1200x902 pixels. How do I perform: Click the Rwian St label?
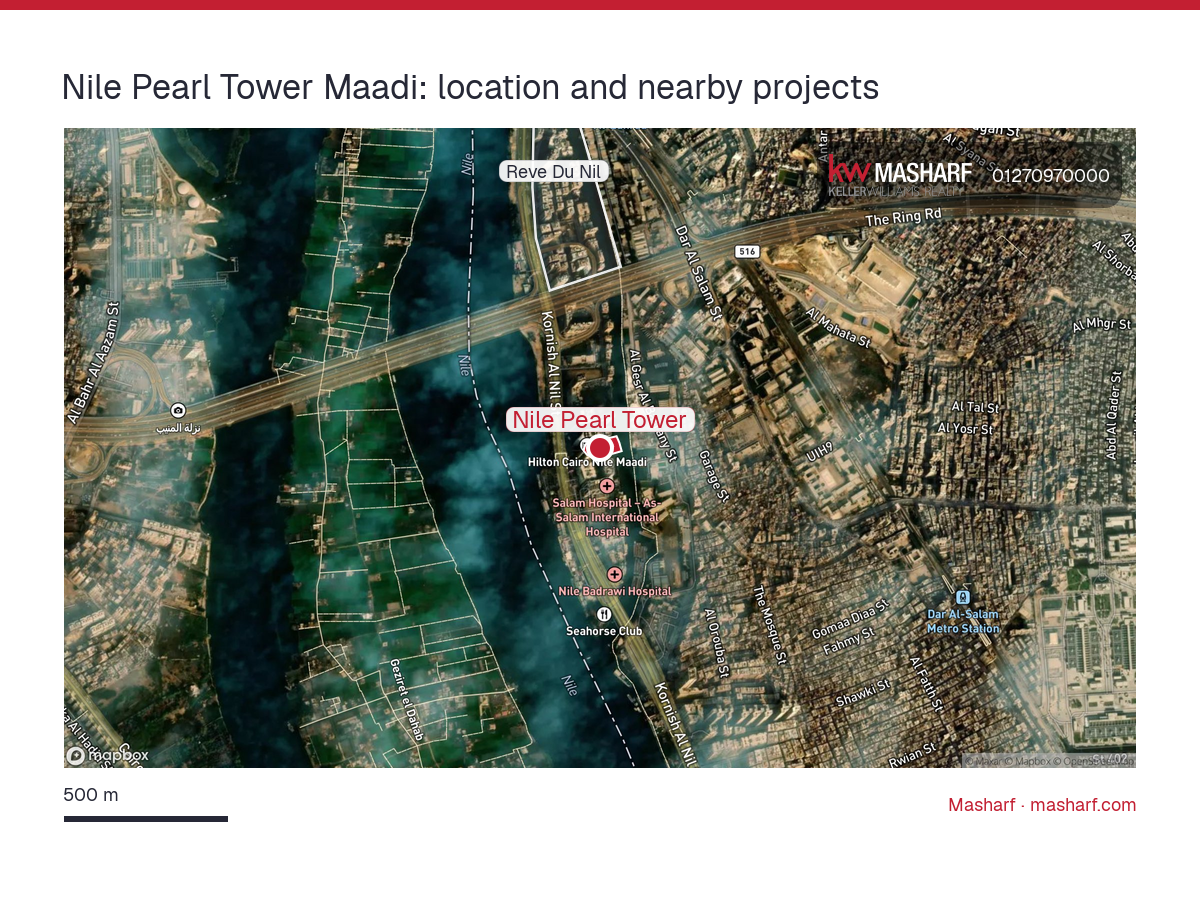tap(912, 754)
